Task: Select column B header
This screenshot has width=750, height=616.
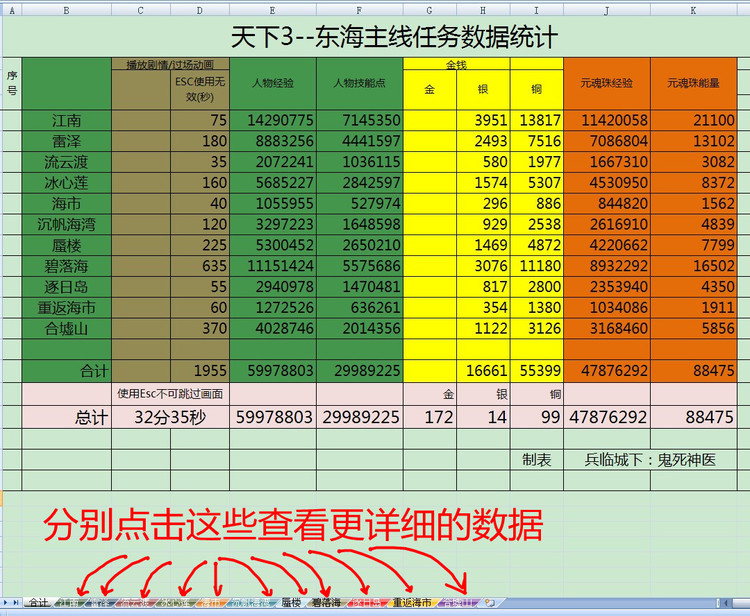Action: point(66,10)
